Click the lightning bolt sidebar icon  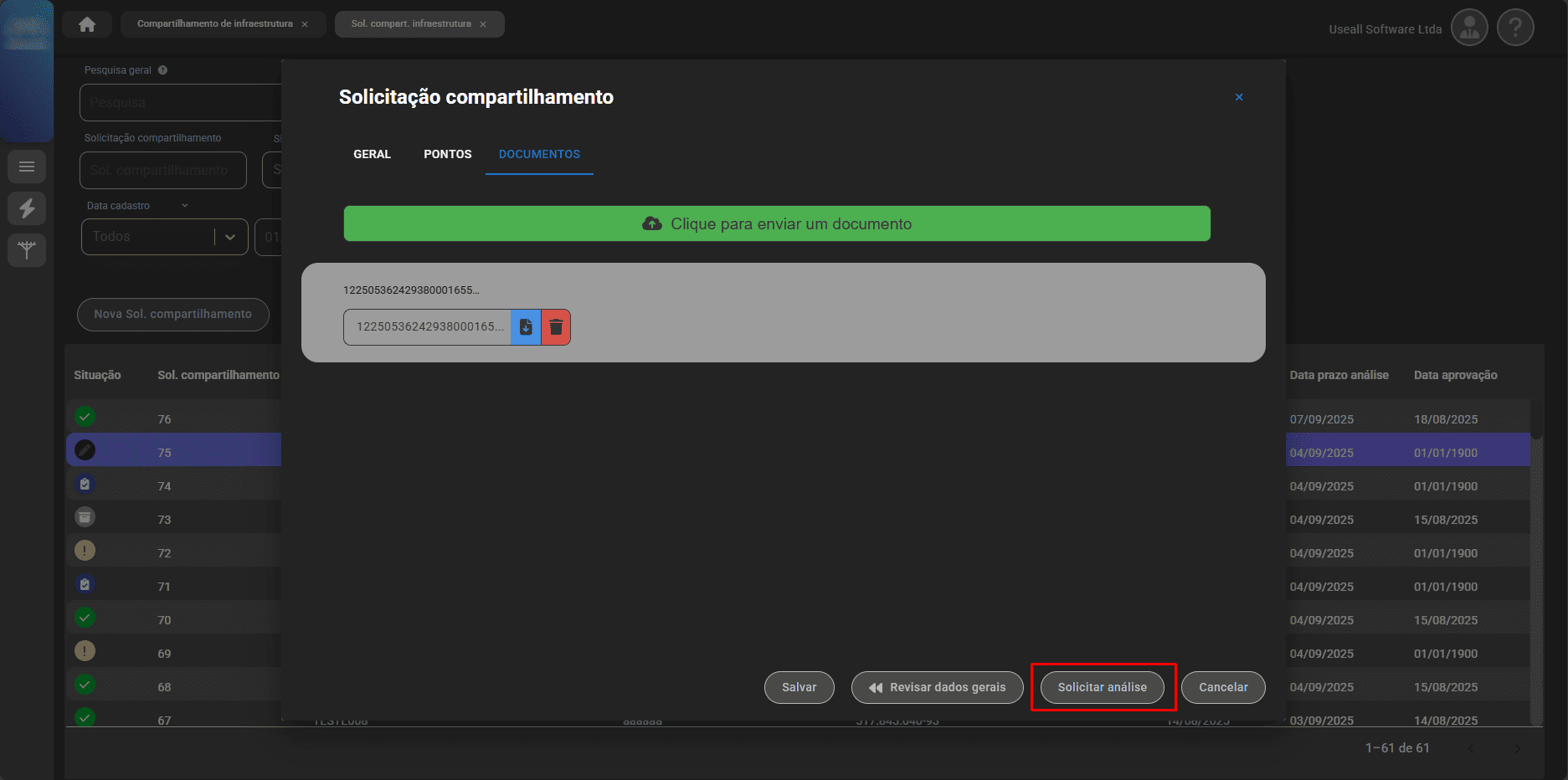[27, 208]
